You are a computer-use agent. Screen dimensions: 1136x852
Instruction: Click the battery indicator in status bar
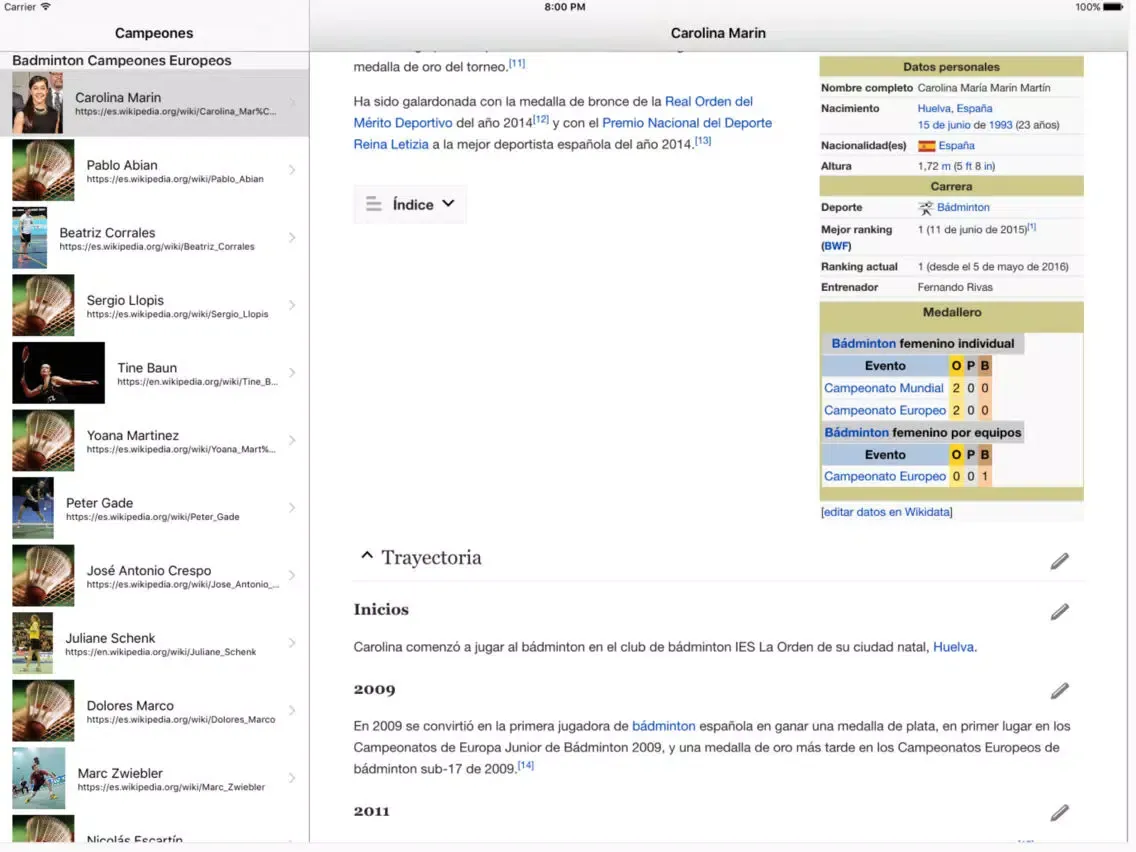(x=1113, y=7)
